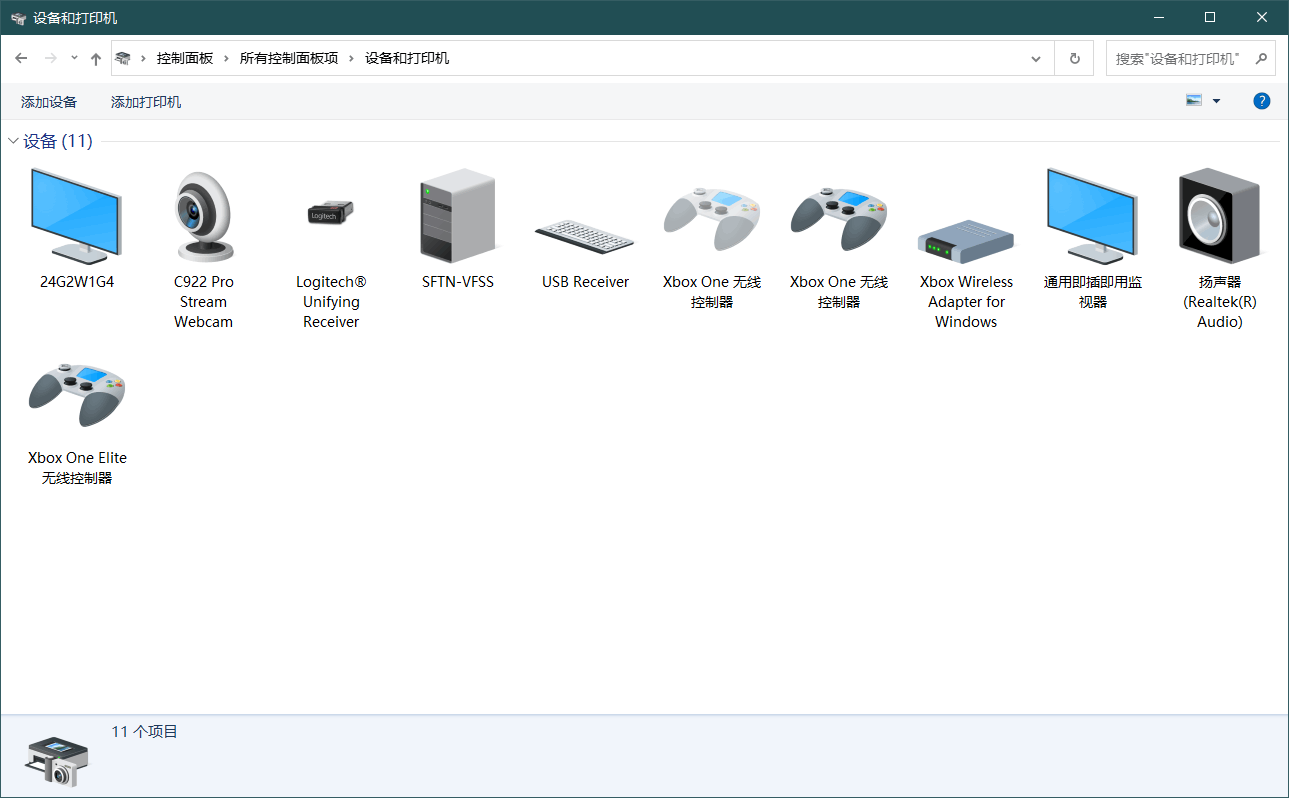Maximize the 设备和打印机 window
The width and height of the screenshot is (1289, 798).
(x=1210, y=17)
